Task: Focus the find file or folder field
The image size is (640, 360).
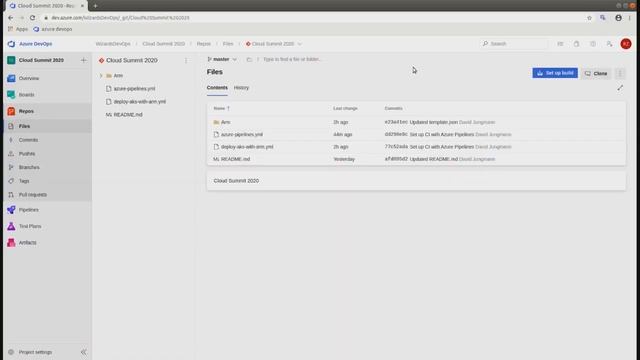Action: 292,60
